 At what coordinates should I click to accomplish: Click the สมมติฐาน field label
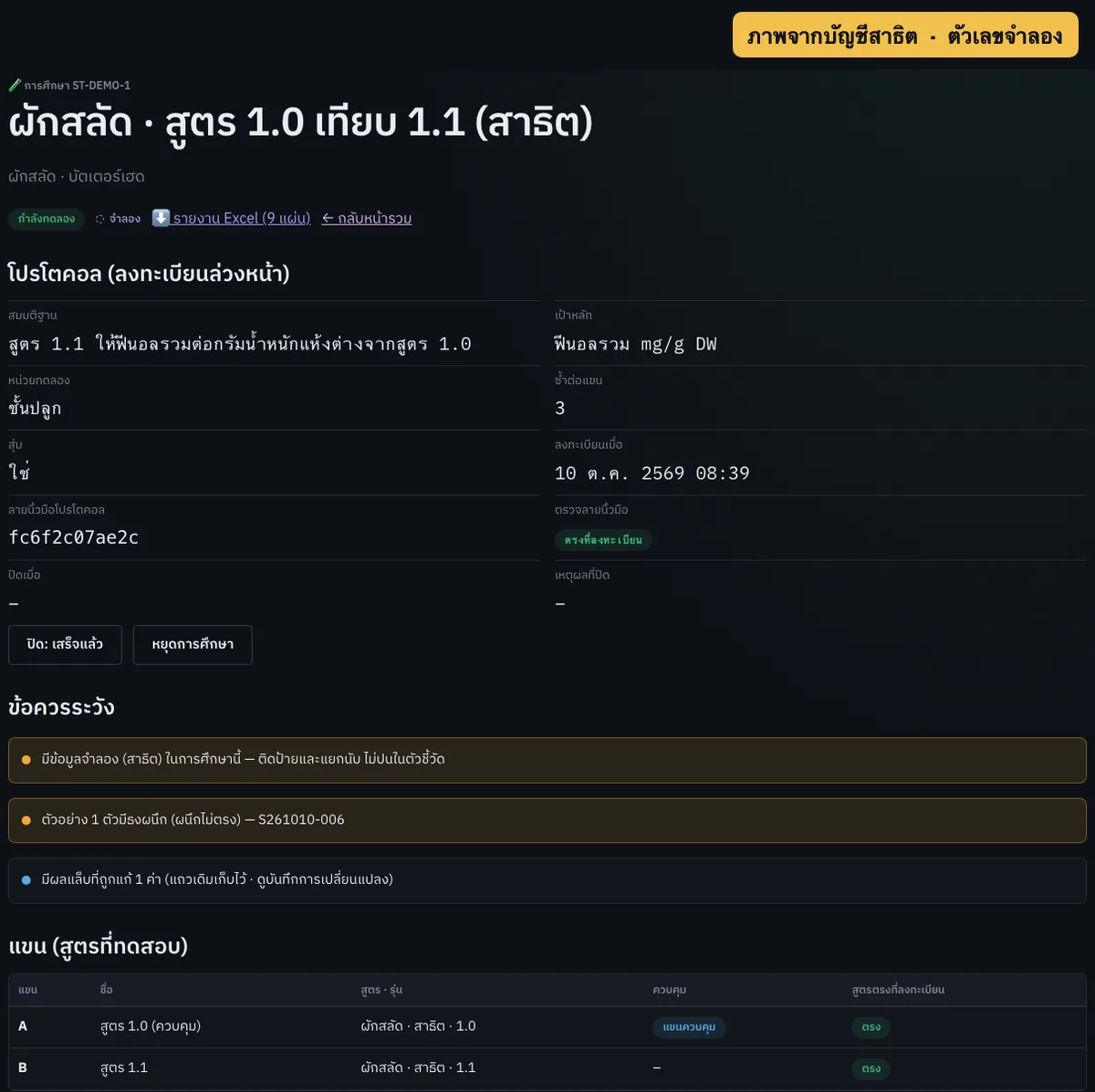point(33,316)
